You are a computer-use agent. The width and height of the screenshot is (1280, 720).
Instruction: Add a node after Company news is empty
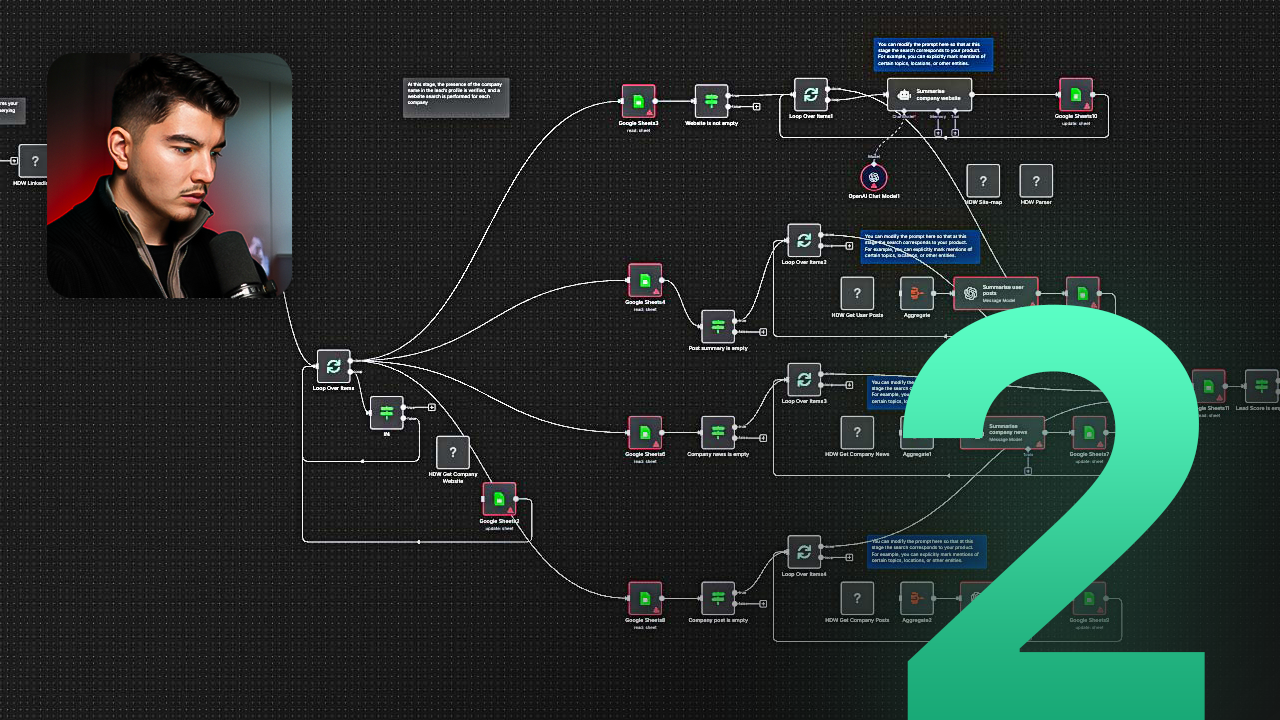pos(763,438)
